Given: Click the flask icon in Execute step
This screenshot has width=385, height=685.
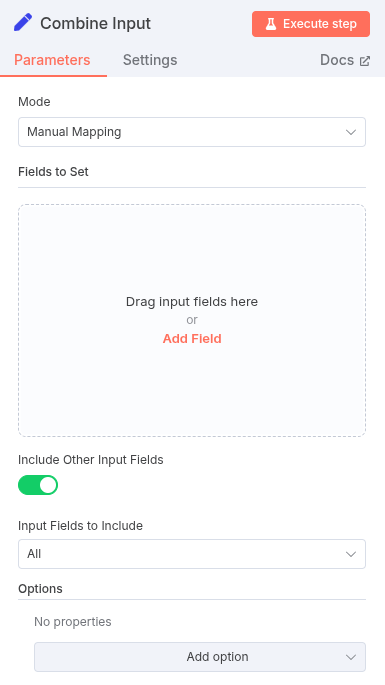Looking at the screenshot, I should click(x=271, y=24).
